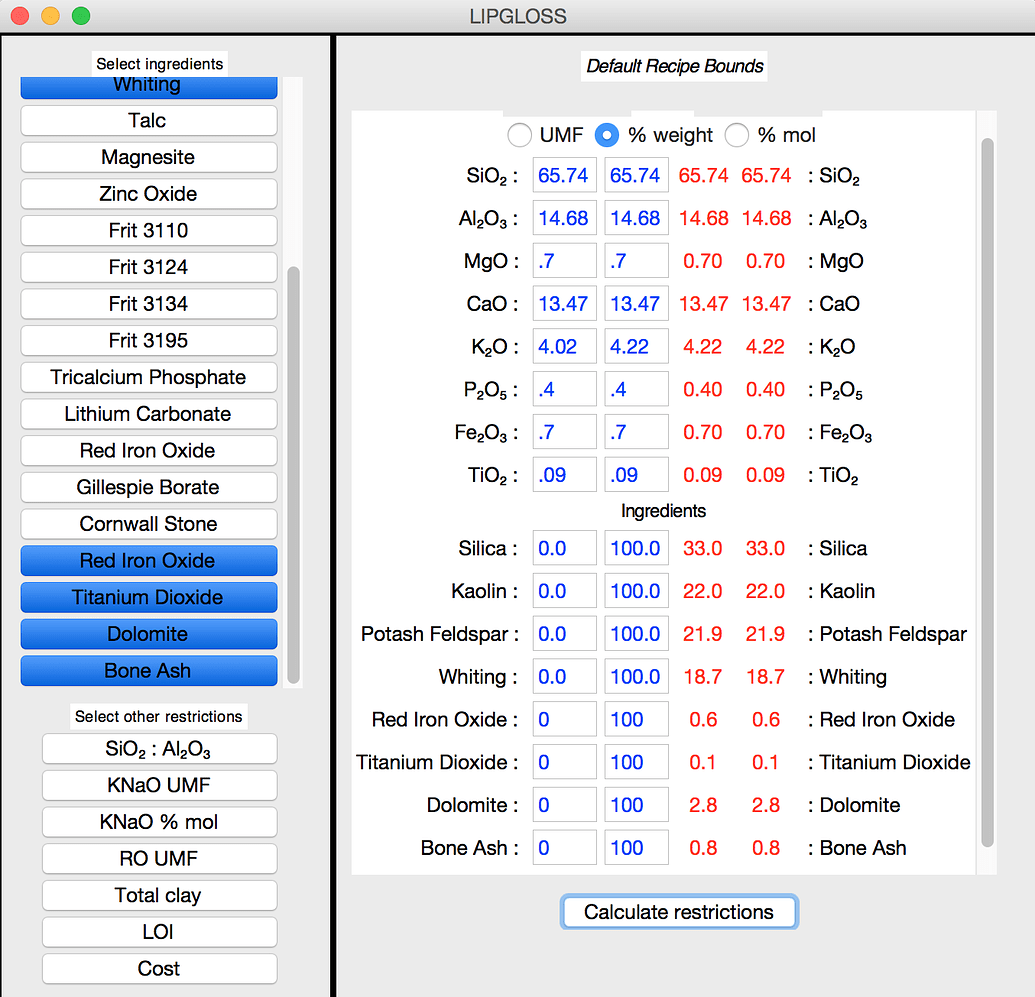Toggle off the Titanium Dioxide ingredient
This screenshot has width=1035, height=997.
(x=148, y=598)
